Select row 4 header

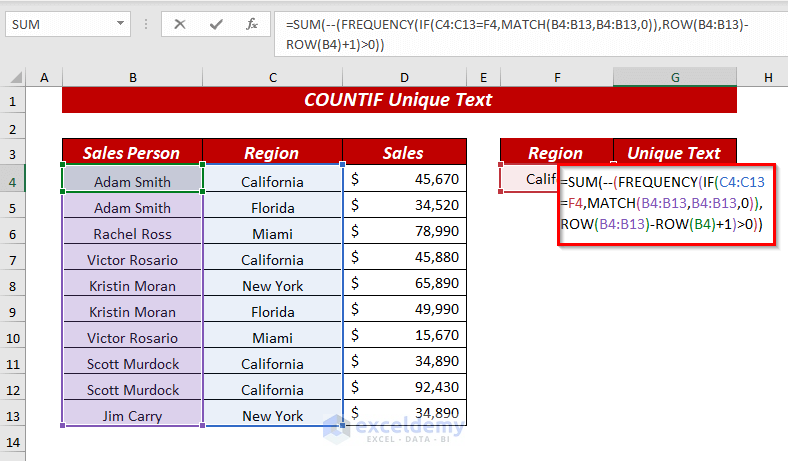[x=13, y=181]
